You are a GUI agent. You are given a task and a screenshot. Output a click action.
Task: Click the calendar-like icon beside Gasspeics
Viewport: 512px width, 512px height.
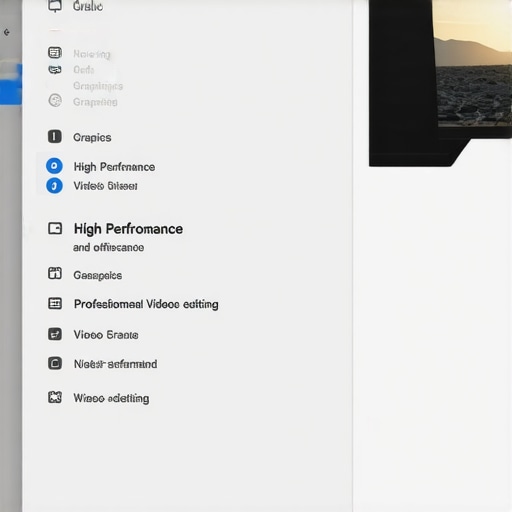pyautogui.click(x=55, y=273)
